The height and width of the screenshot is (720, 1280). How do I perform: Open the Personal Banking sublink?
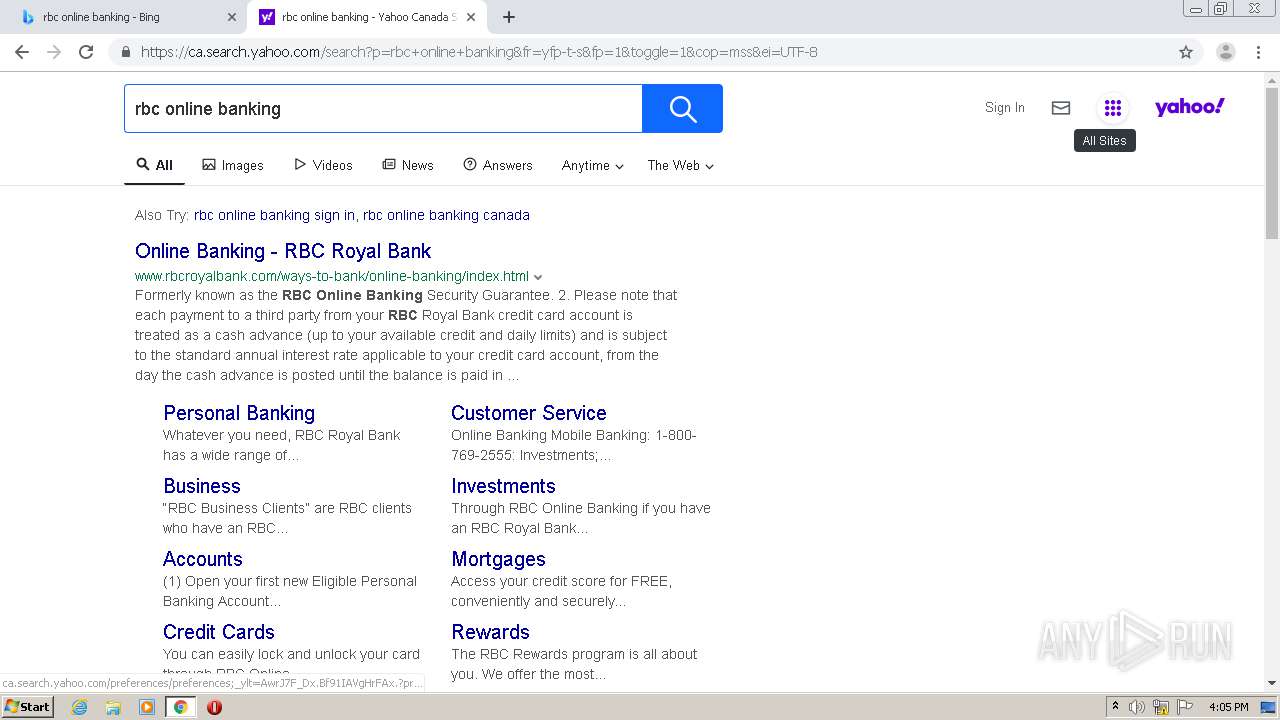239,413
